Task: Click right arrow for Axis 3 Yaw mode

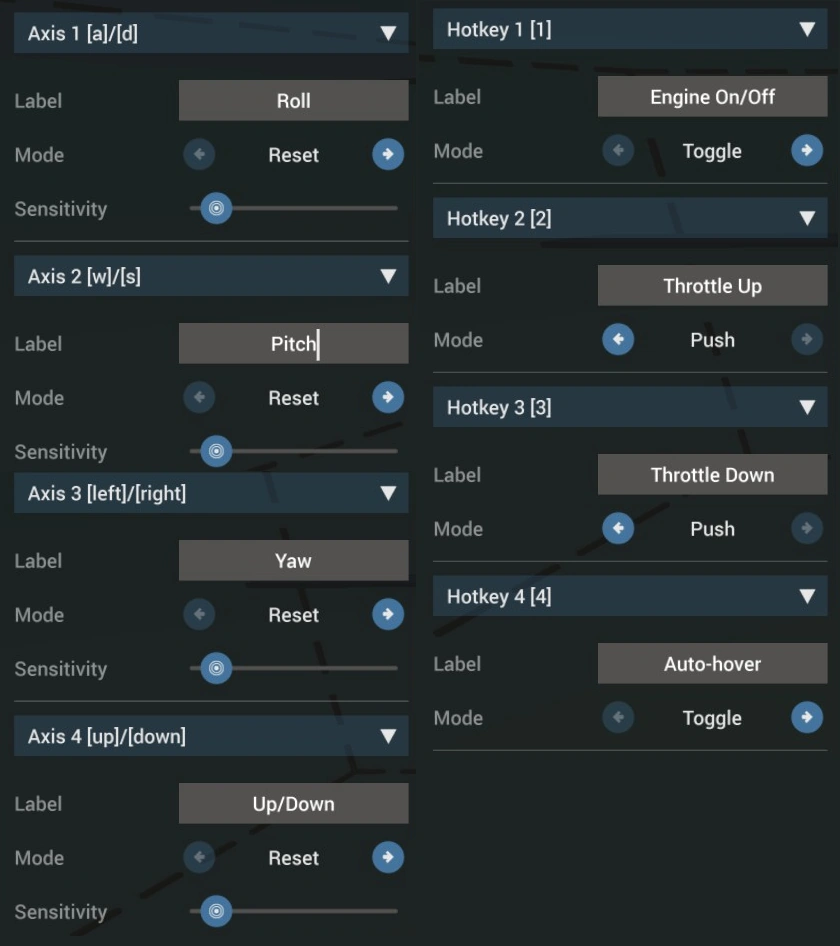Action: click(388, 615)
